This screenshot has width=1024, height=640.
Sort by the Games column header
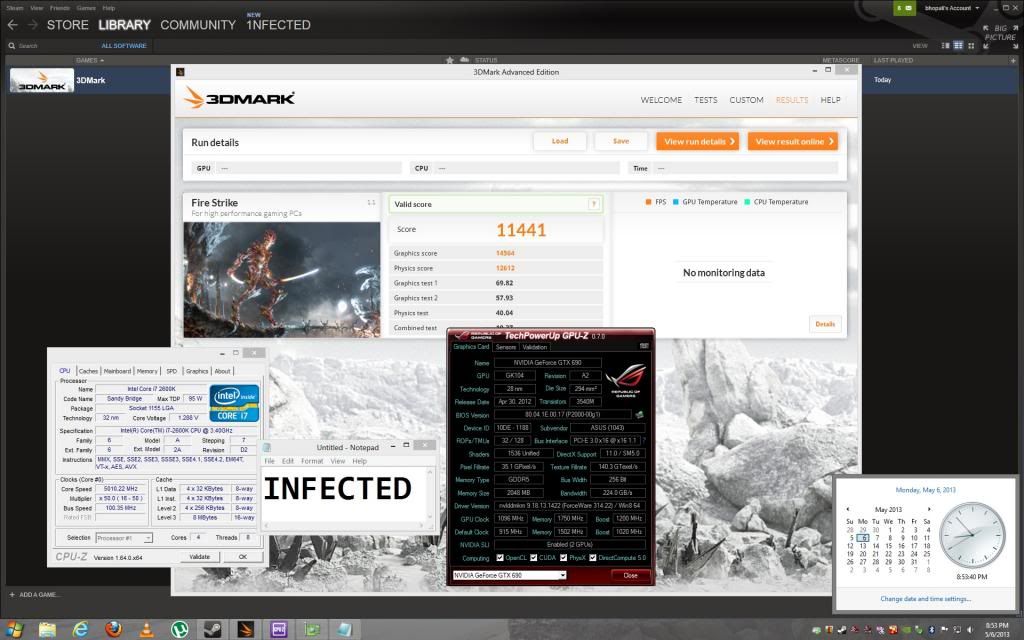[89, 61]
